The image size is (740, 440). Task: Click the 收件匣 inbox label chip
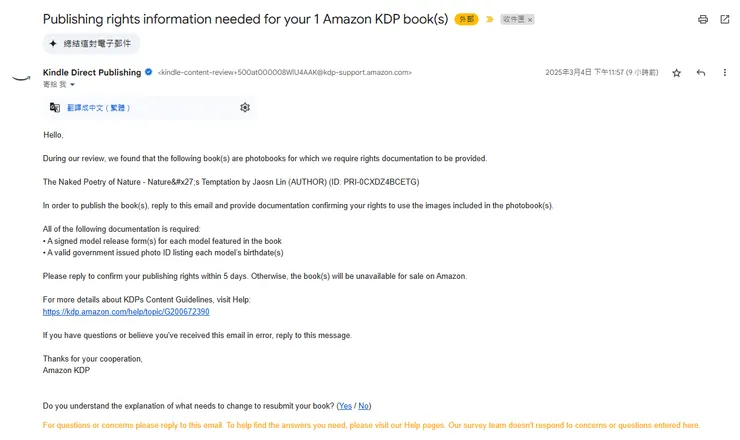pos(513,20)
